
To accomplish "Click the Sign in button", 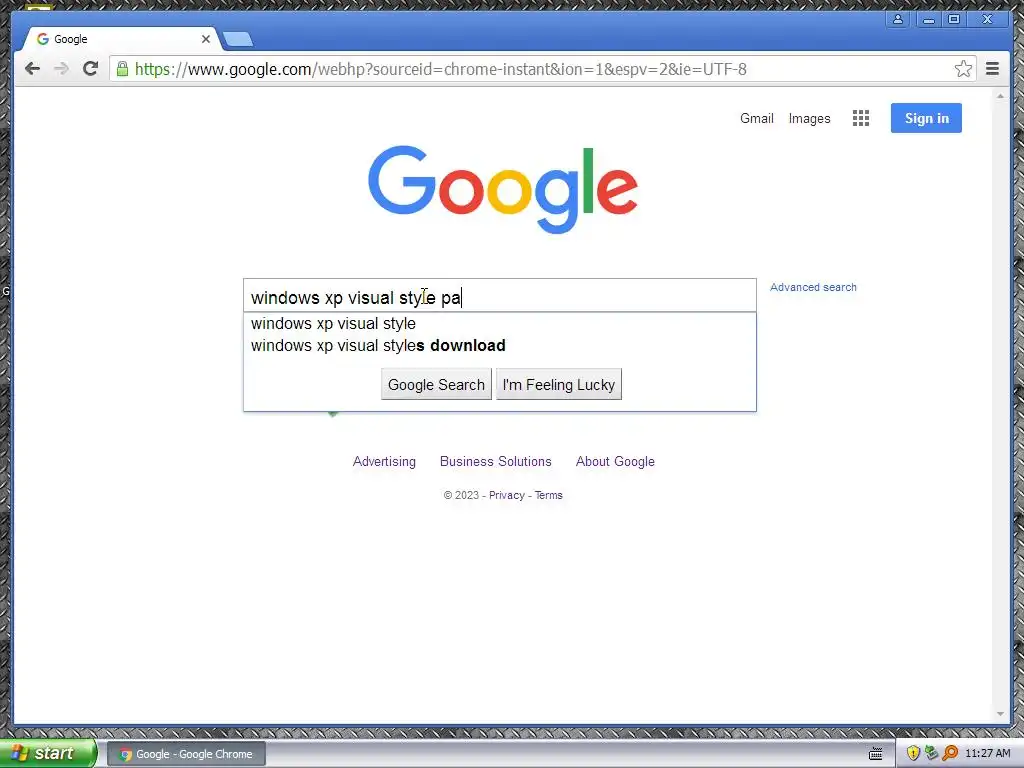I will [926, 118].
